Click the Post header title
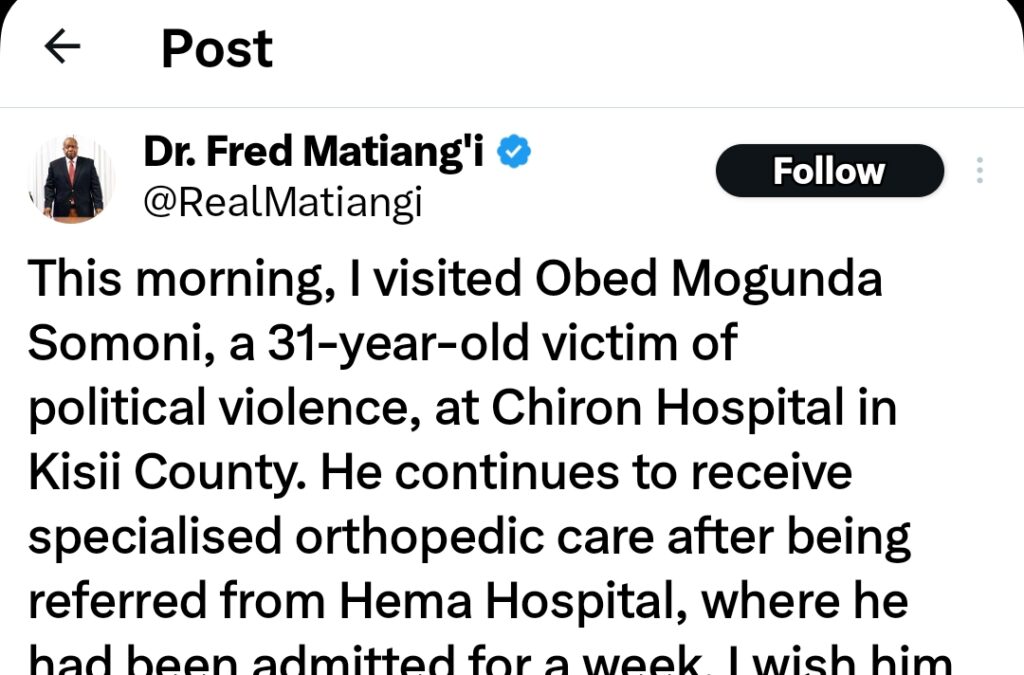The height and width of the screenshot is (675, 1024). coord(217,48)
